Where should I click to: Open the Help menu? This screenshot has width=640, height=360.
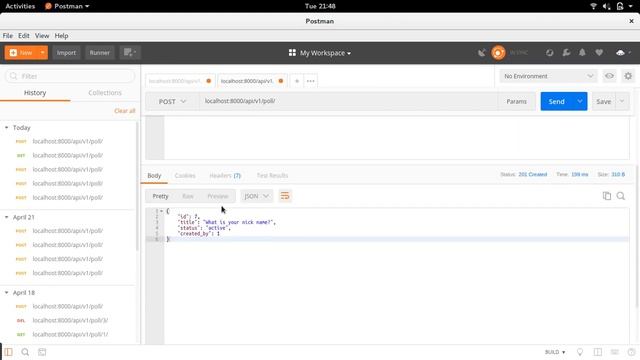[x=61, y=36]
